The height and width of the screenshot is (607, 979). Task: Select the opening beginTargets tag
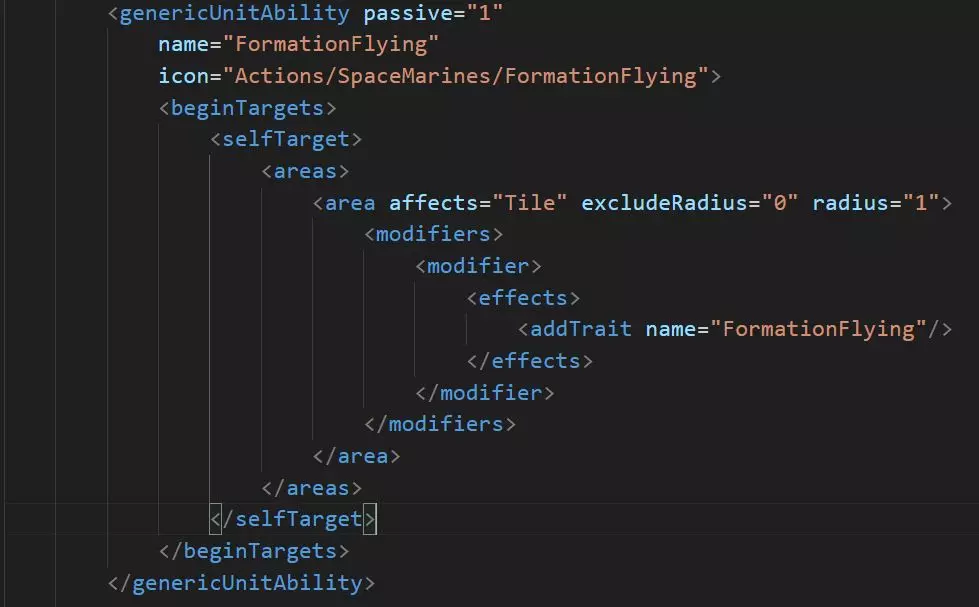point(247,109)
